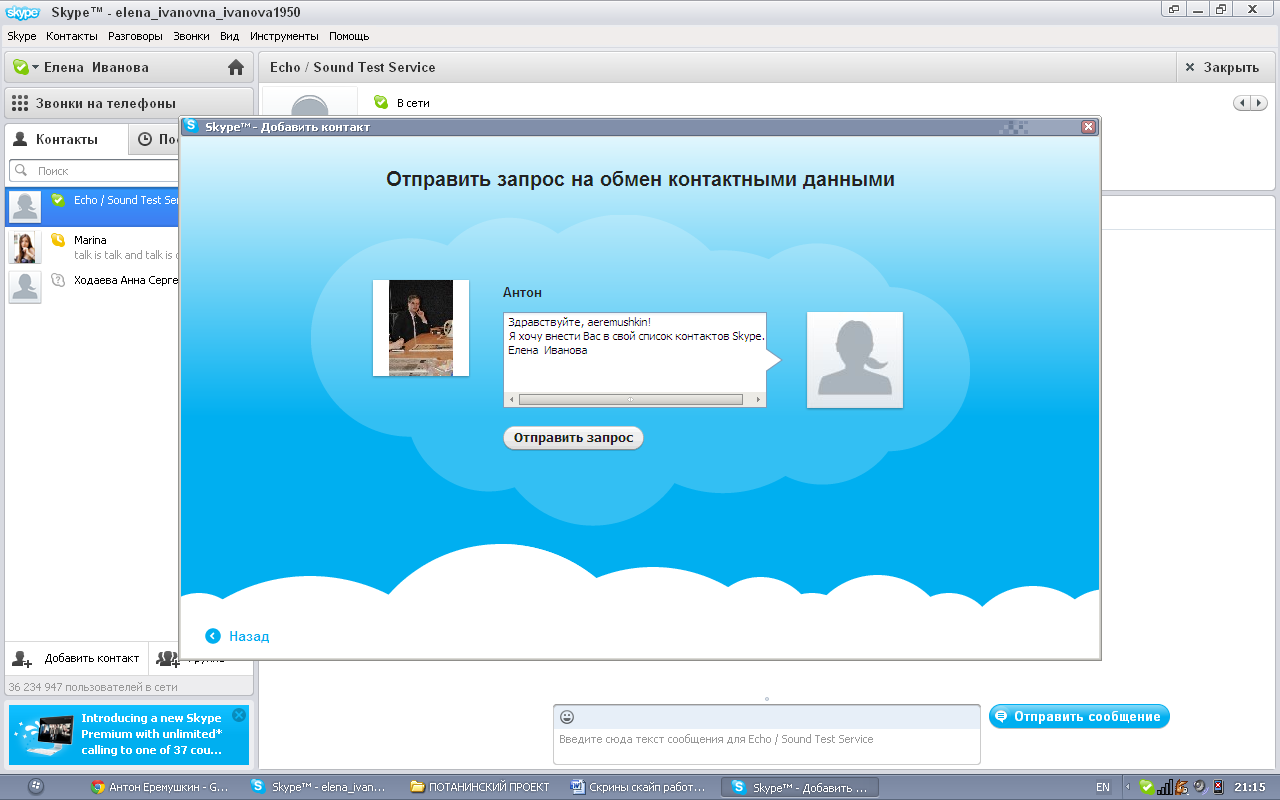Viewport: 1280px width, 800px height.
Task: Select the Ходаева Анна contact
Action: [93, 287]
